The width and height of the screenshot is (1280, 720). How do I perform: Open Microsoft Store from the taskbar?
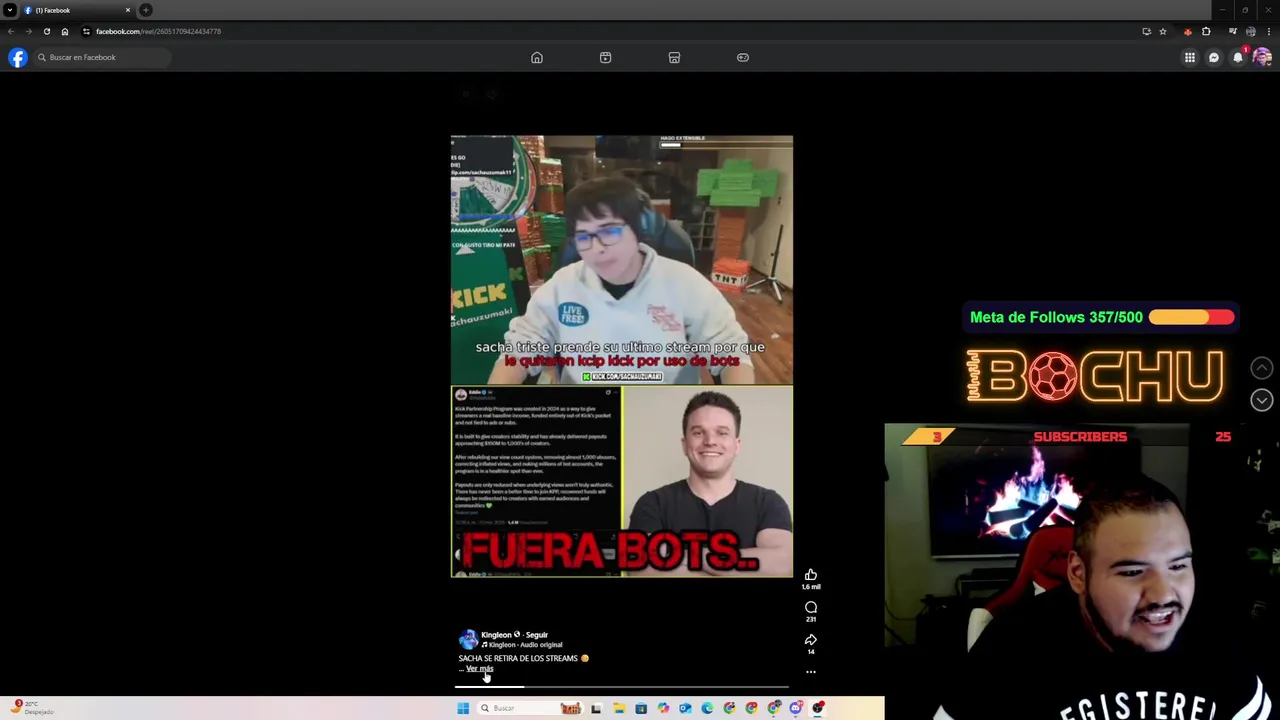click(641, 708)
